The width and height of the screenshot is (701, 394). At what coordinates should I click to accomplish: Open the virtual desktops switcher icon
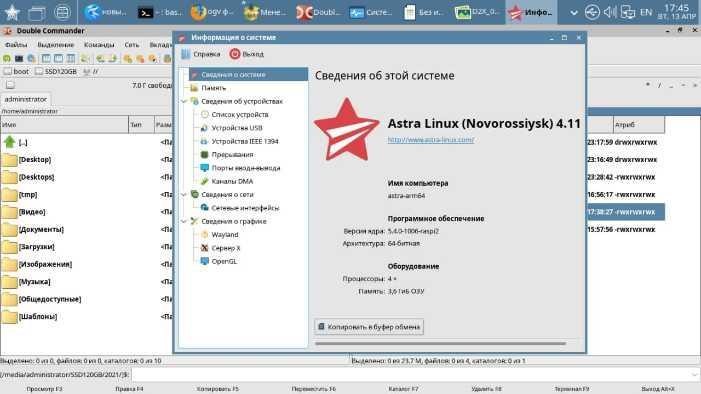pos(62,12)
